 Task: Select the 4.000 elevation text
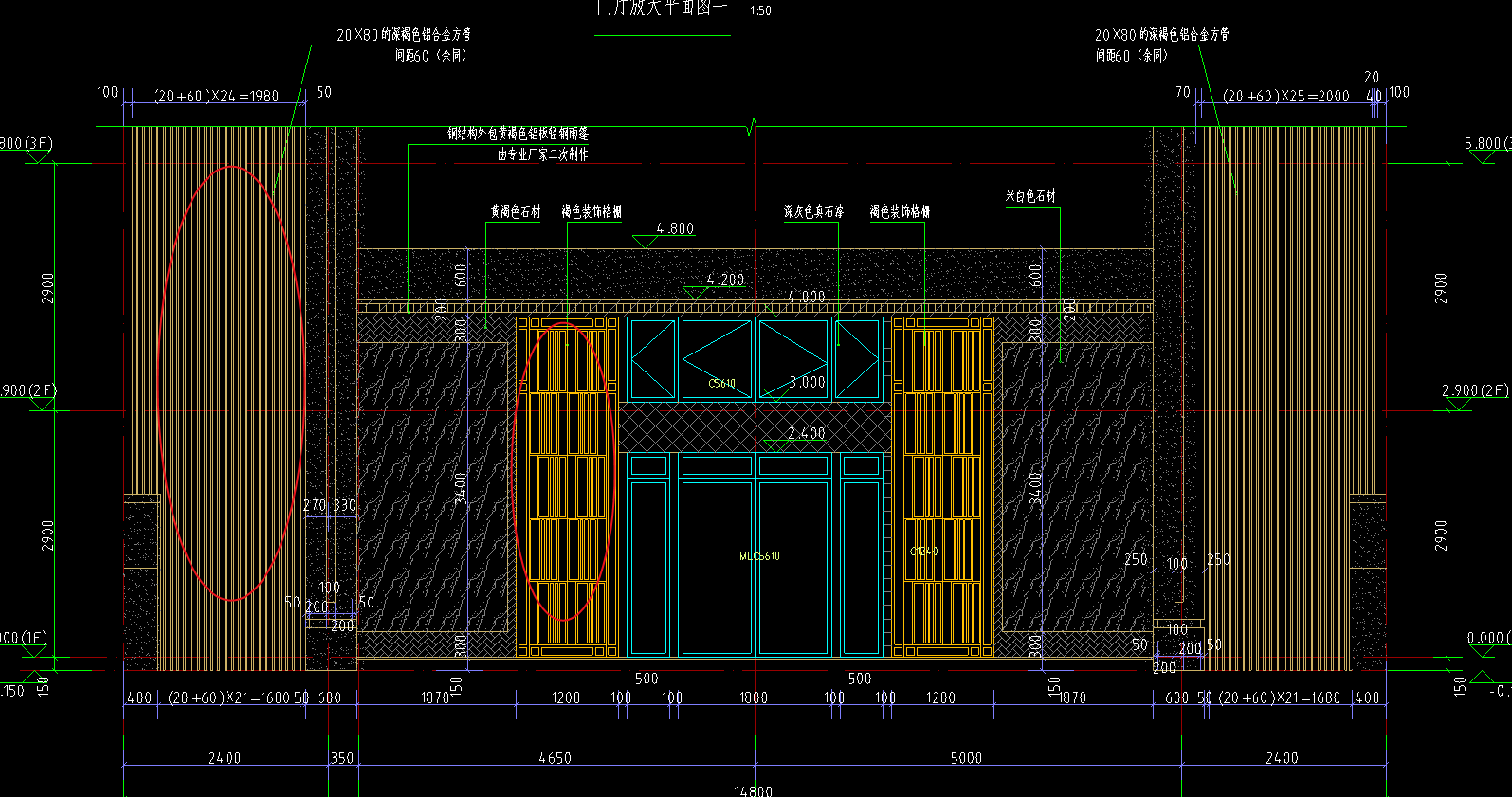tap(807, 297)
